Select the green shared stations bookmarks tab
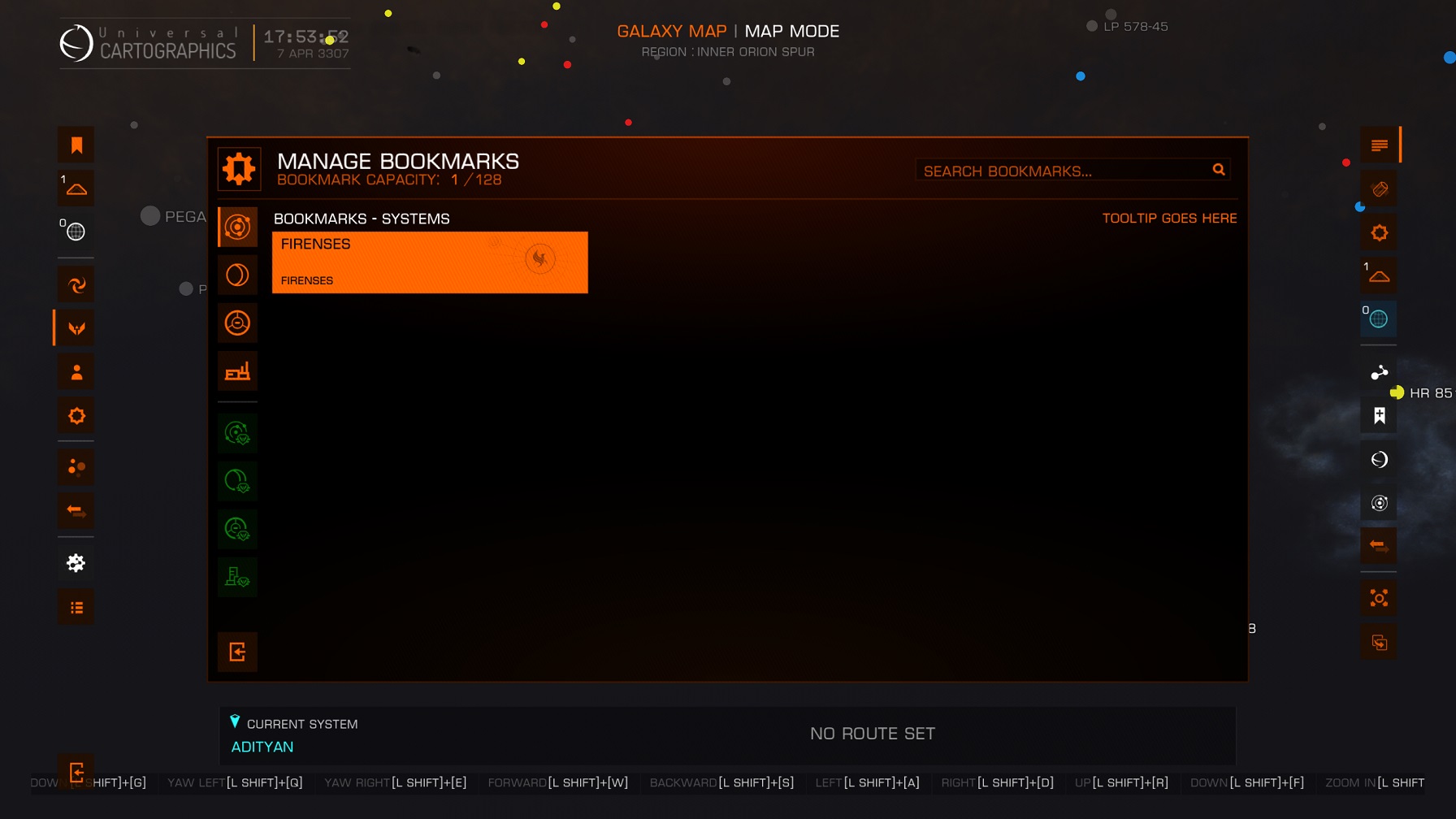The width and height of the screenshot is (1456, 819). (x=237, y=529)
